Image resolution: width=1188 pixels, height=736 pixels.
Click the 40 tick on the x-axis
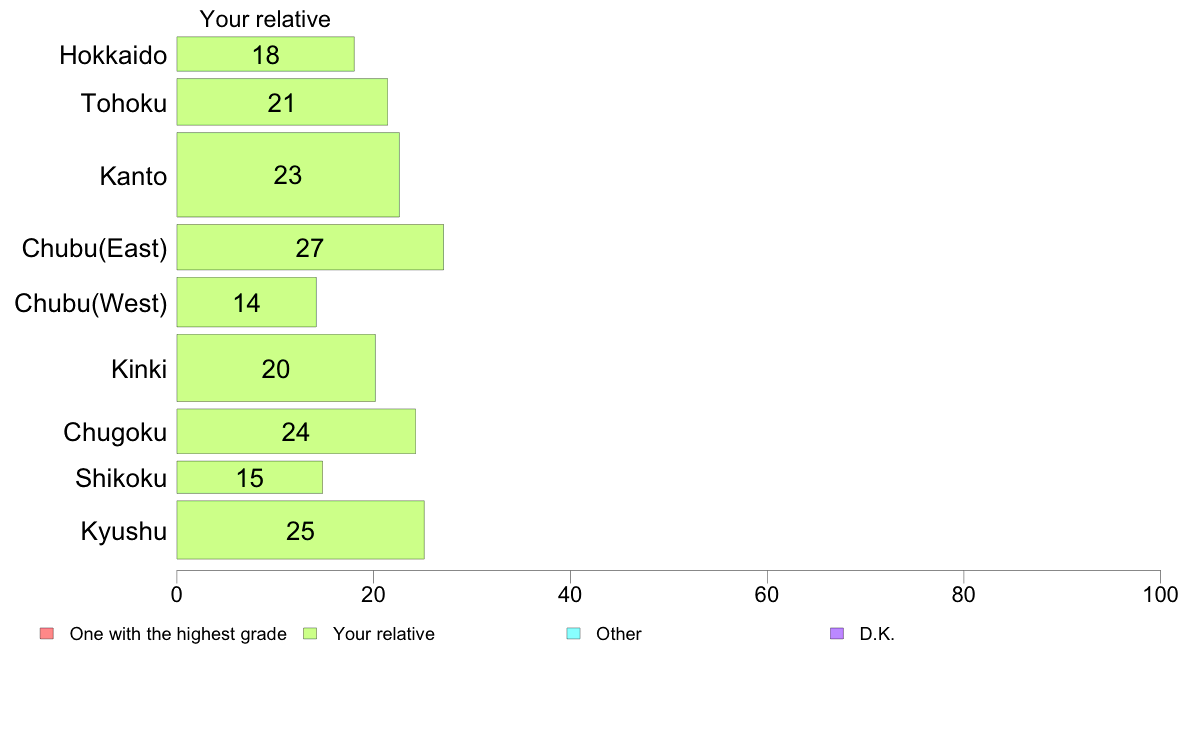[570, 595]
